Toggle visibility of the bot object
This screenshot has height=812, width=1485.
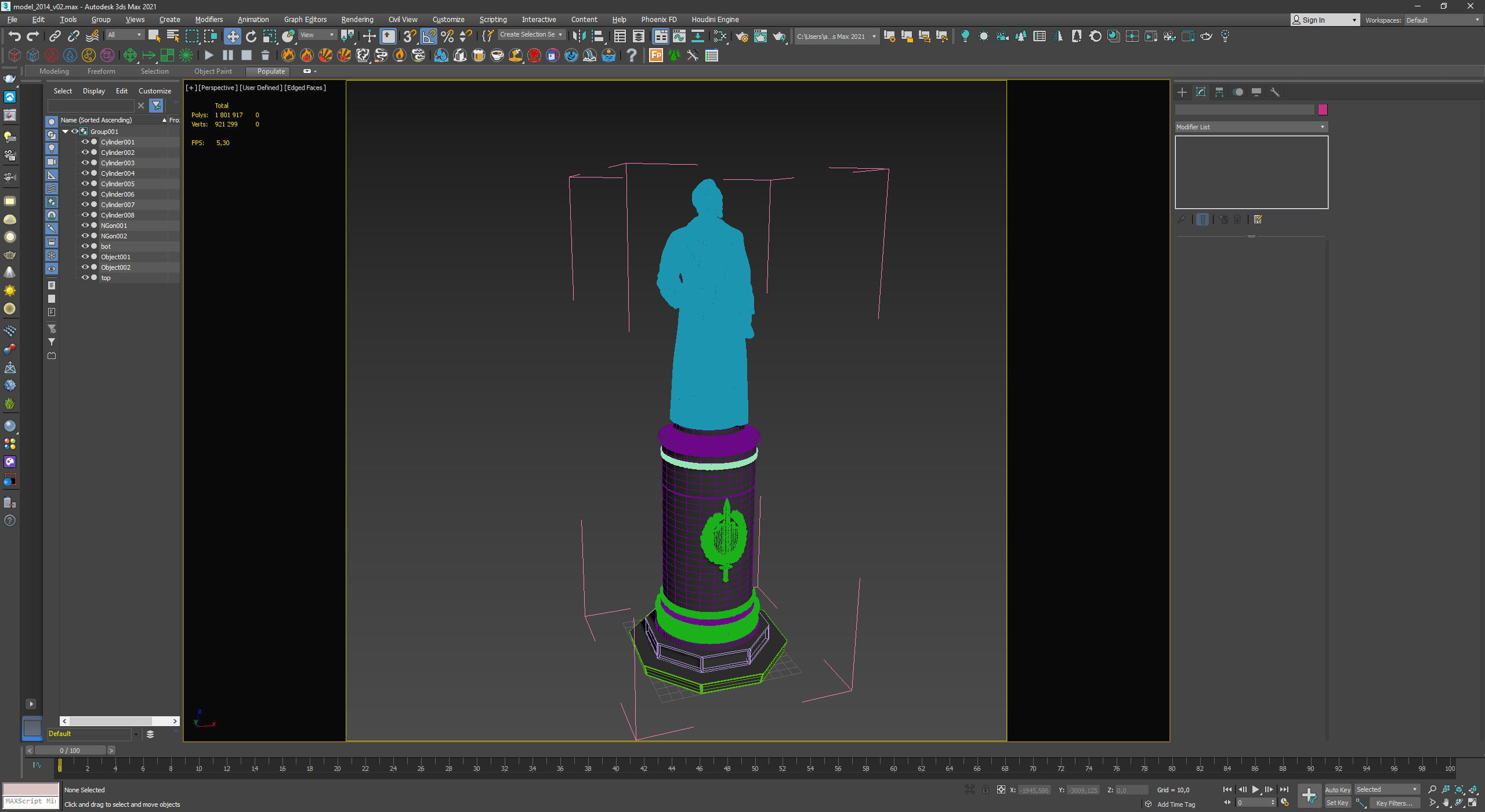[x=85, y=246]
